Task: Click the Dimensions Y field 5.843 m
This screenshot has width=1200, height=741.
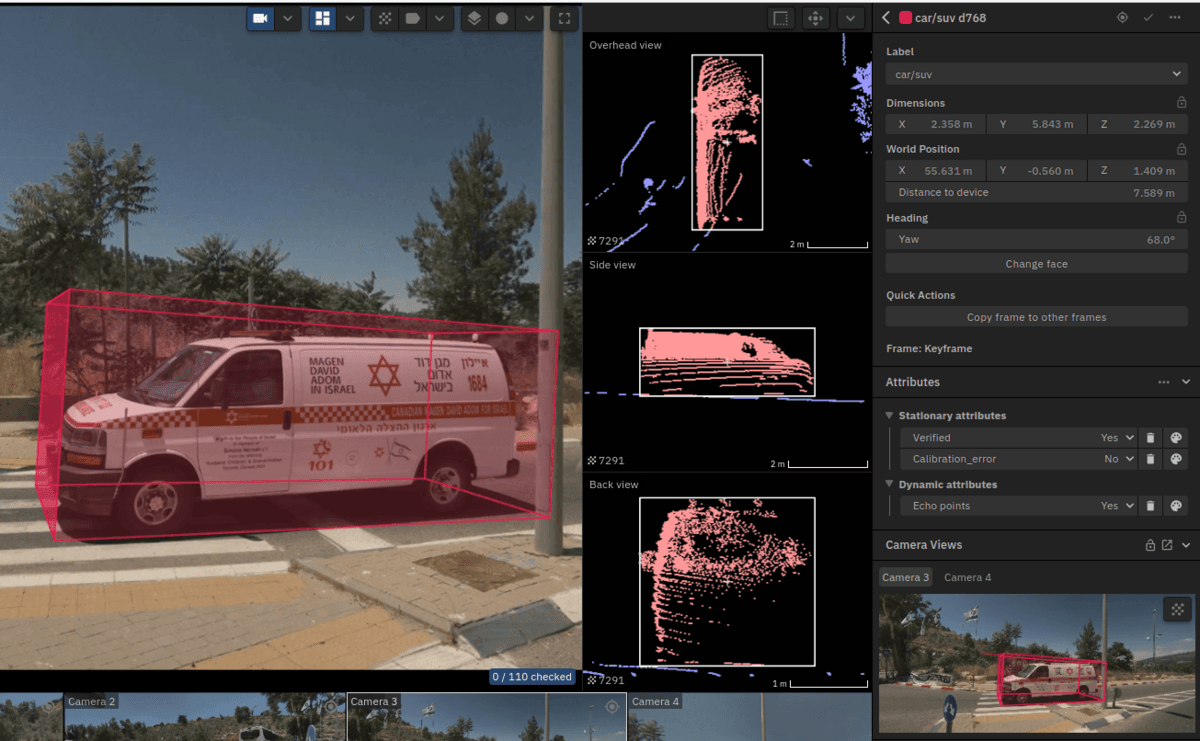Action: (x=1037, y=124)
